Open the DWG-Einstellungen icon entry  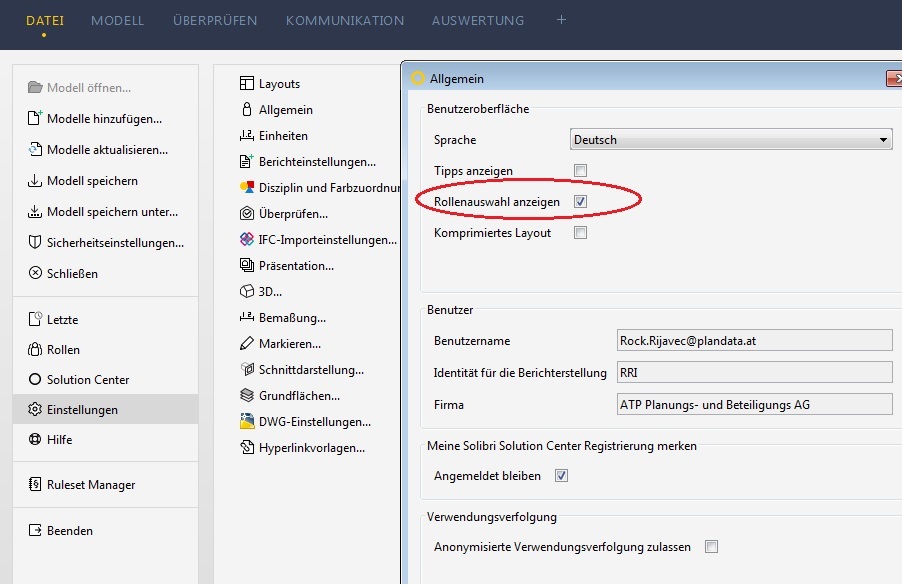(x=248, y=422)
